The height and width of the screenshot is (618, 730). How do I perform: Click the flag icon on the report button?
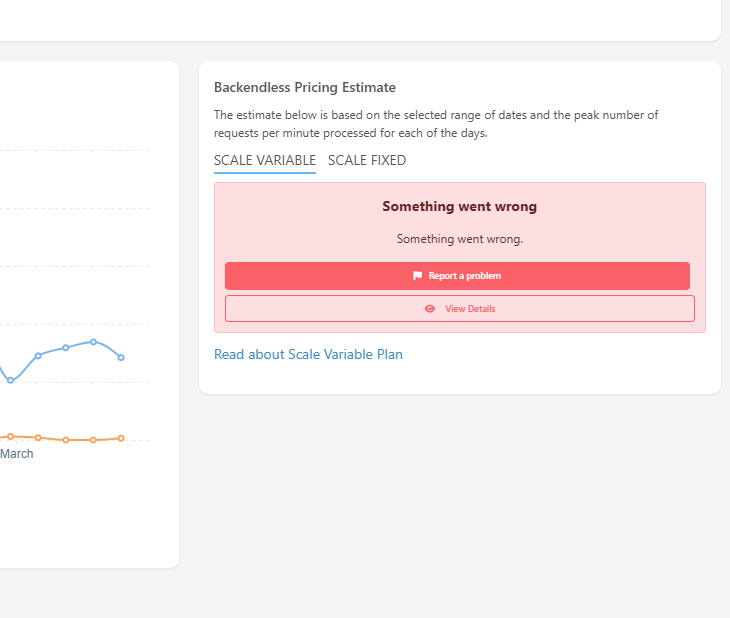[417, 276]
